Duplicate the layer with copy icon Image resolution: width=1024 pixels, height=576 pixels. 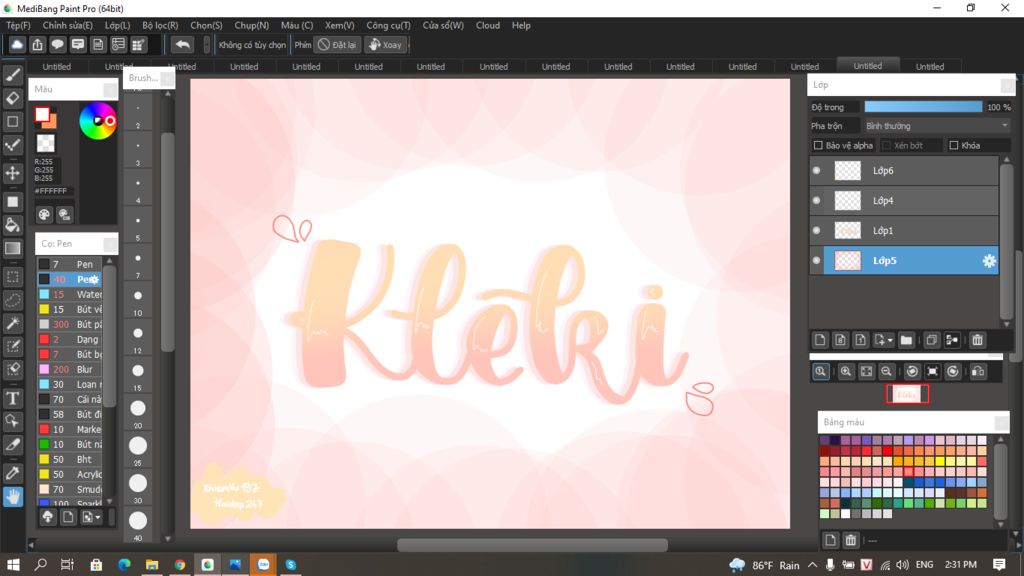[932, 340]
